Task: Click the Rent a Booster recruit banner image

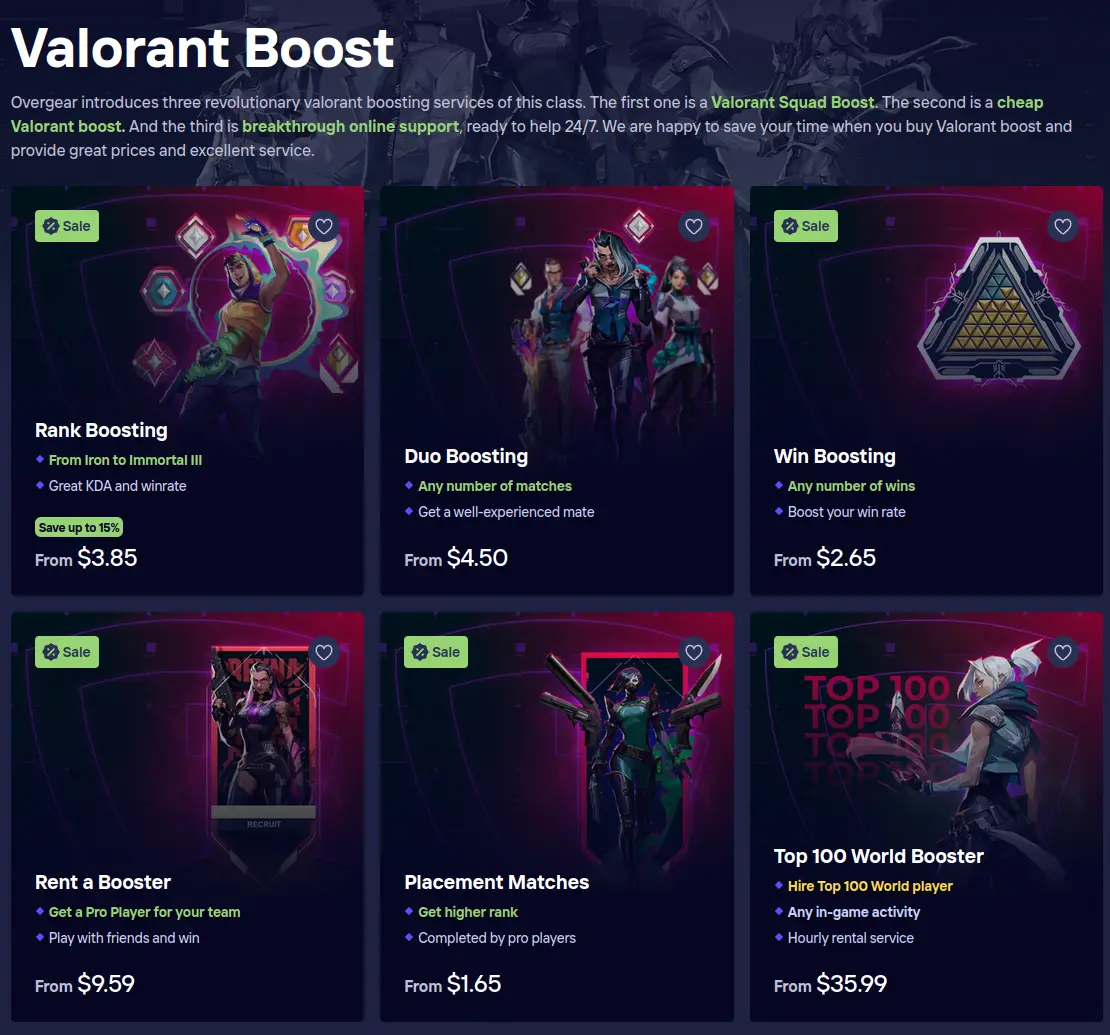Action: [263, 757]
